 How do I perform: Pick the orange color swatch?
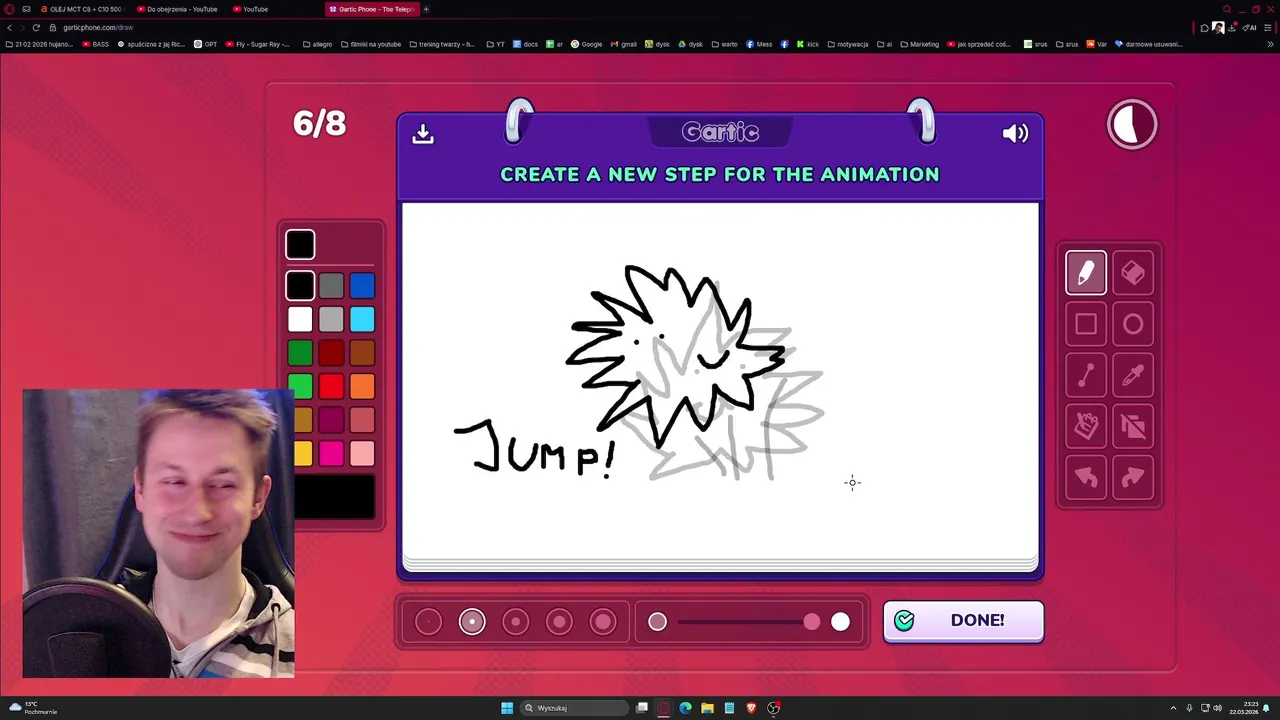pos(362,386)
